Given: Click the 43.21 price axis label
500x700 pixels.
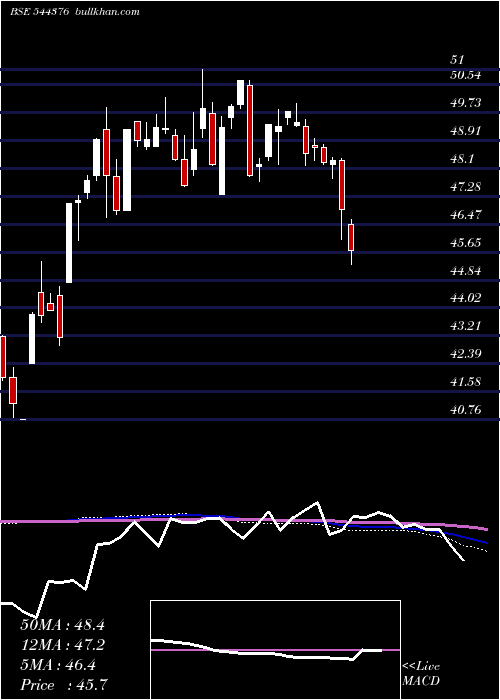Looking at the screenshot, I should click(x=466, y=326).
